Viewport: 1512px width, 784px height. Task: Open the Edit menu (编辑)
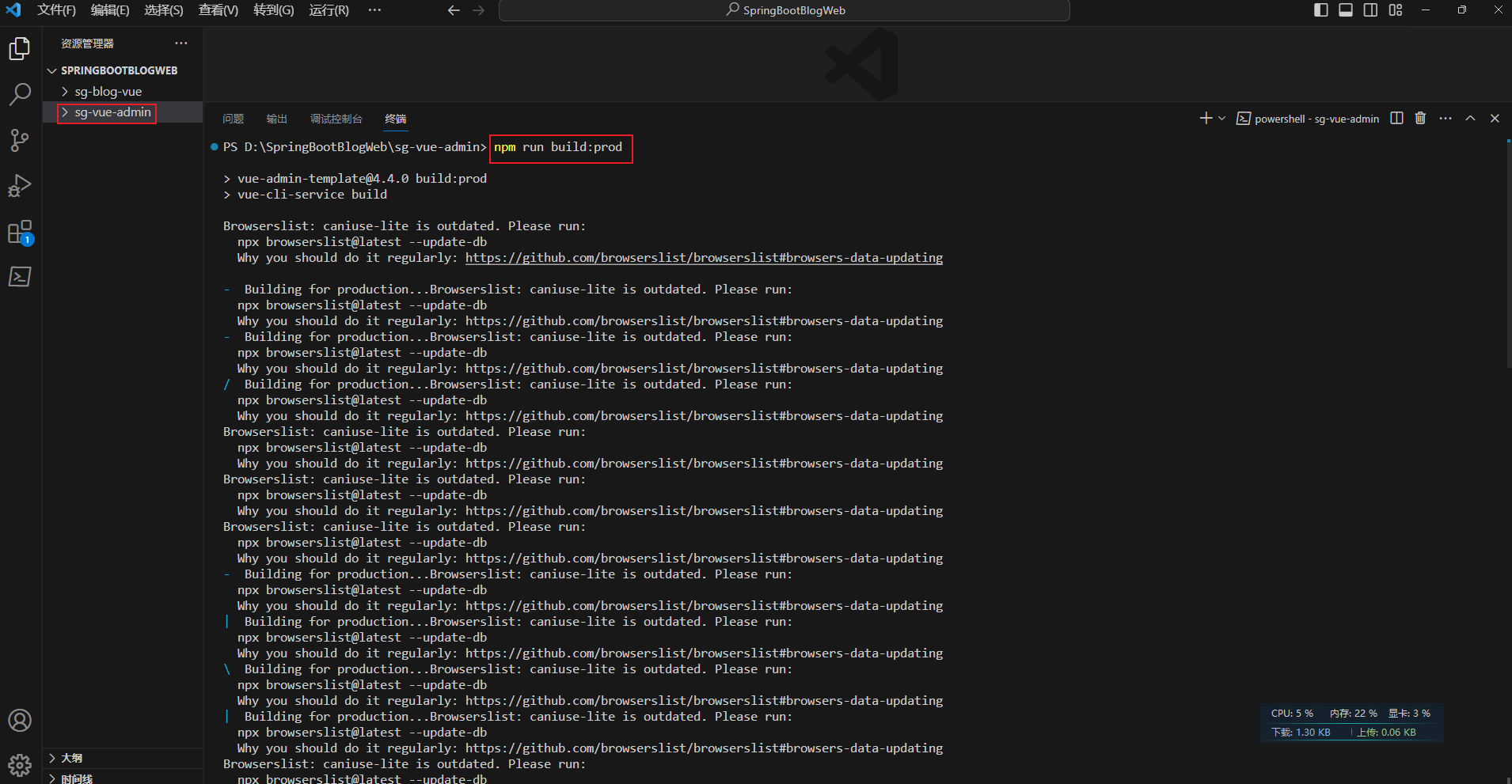tap(110, 10)
